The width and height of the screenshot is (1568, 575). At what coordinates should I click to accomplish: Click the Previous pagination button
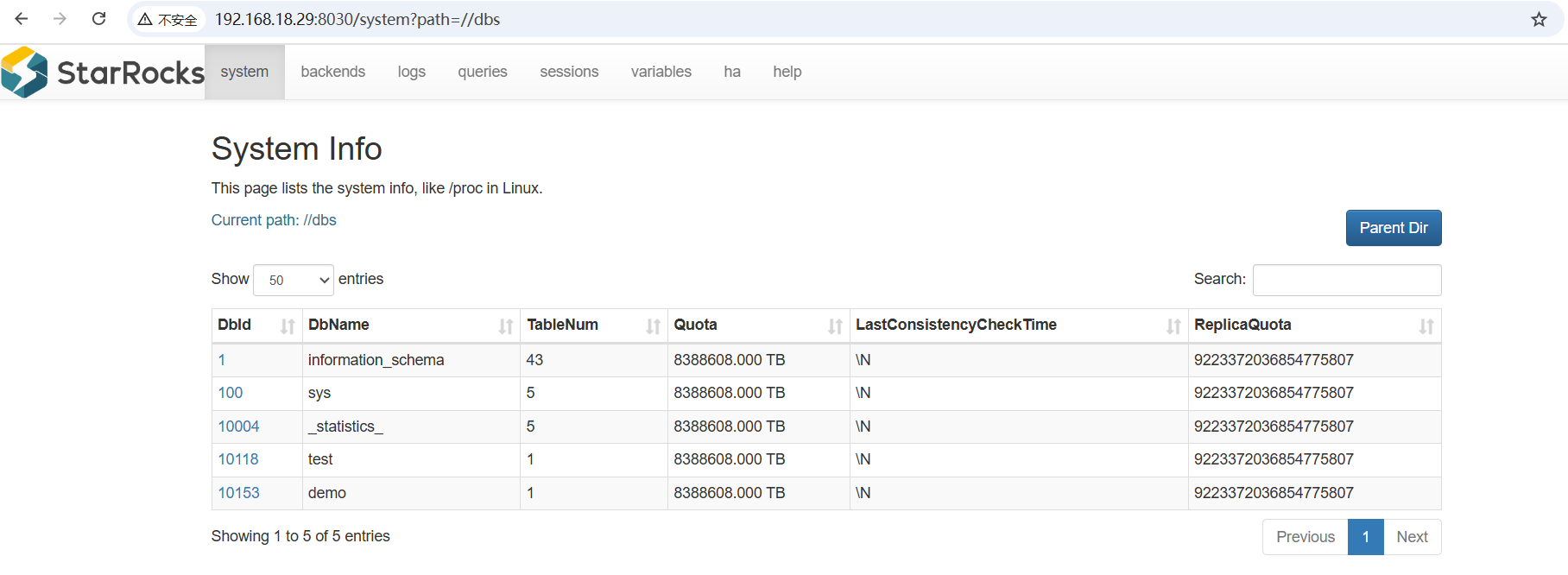pyautogui.click(x=1306, y=537)
